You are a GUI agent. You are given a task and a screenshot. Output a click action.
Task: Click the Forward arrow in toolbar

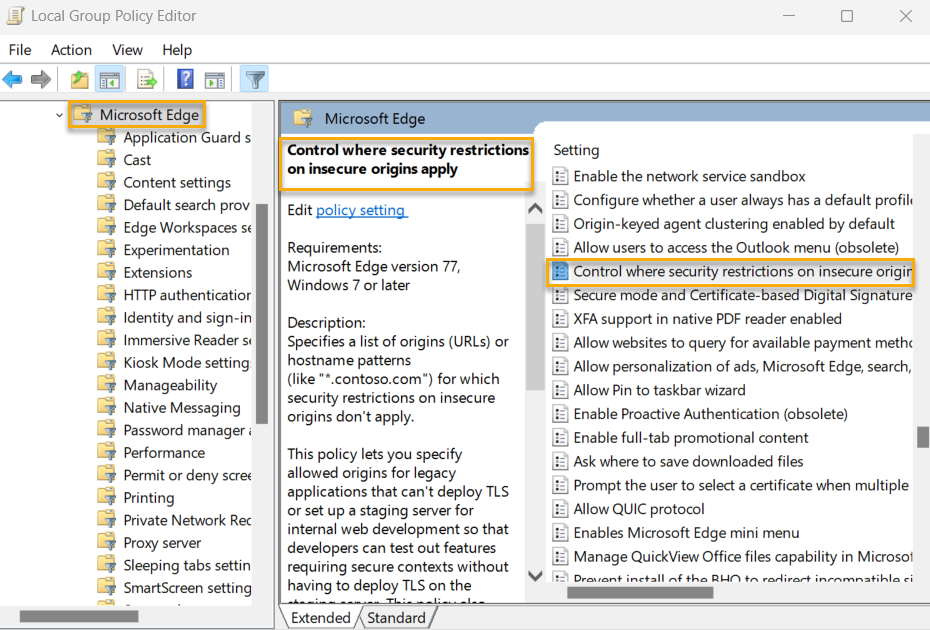tap(41, 80)
